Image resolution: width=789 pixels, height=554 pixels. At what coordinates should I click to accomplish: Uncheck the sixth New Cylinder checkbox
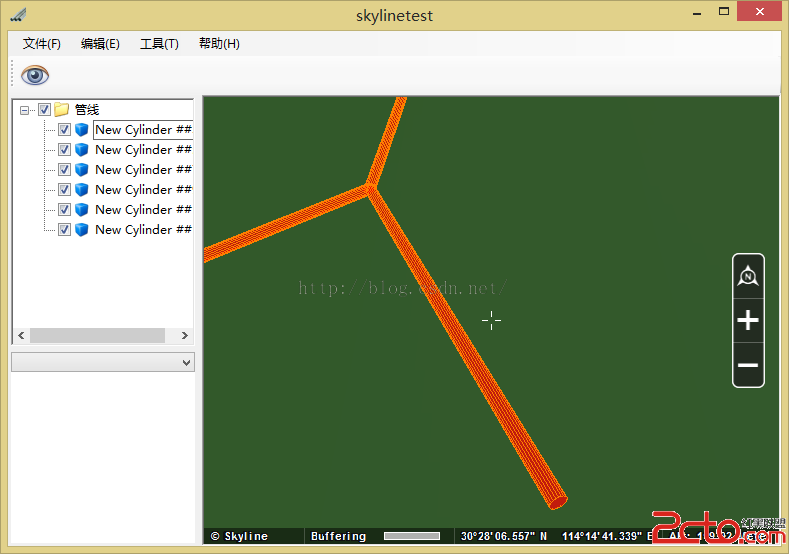64,230
